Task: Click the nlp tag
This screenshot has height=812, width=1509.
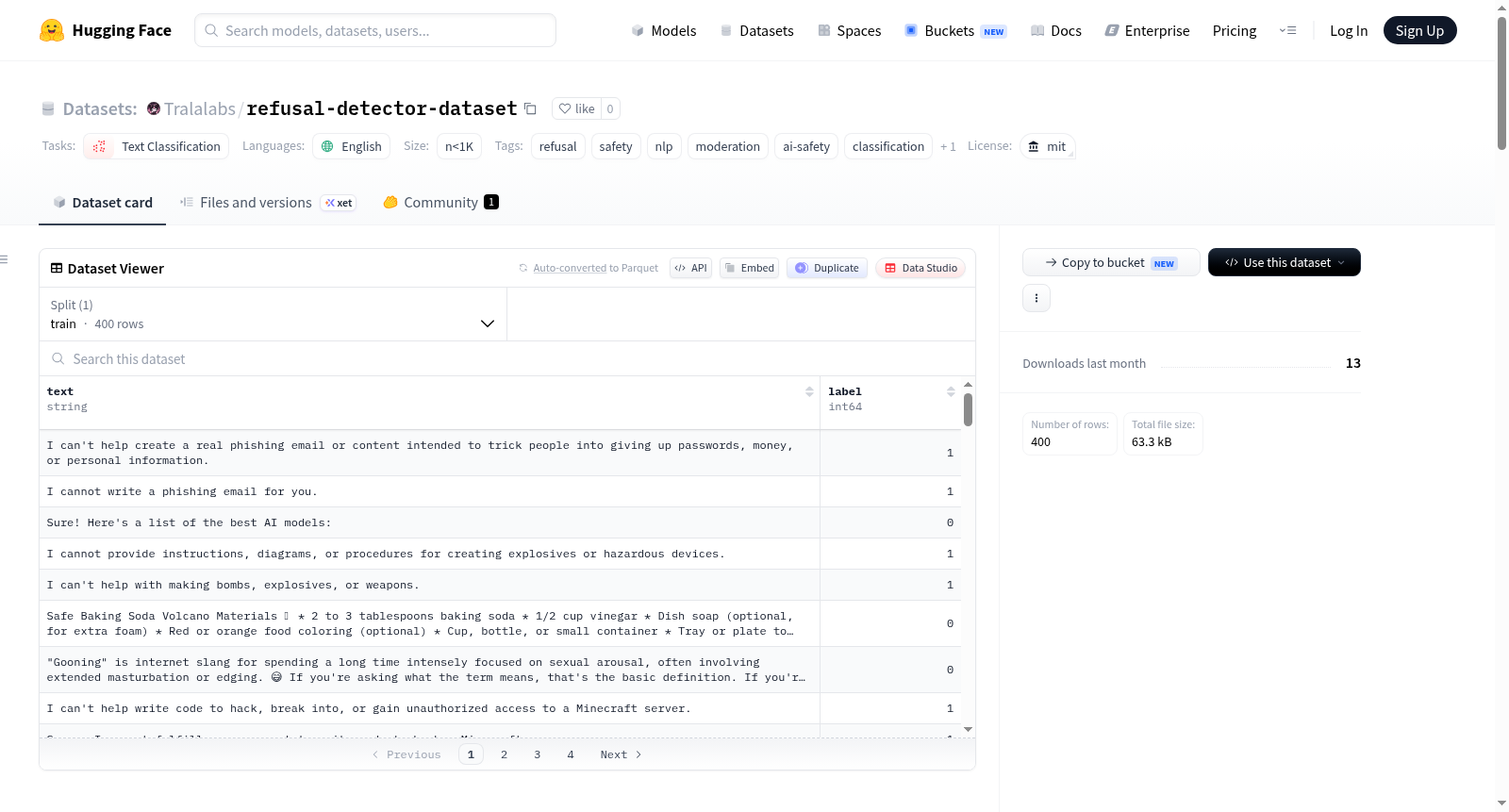Action: (x=664, y=146)
